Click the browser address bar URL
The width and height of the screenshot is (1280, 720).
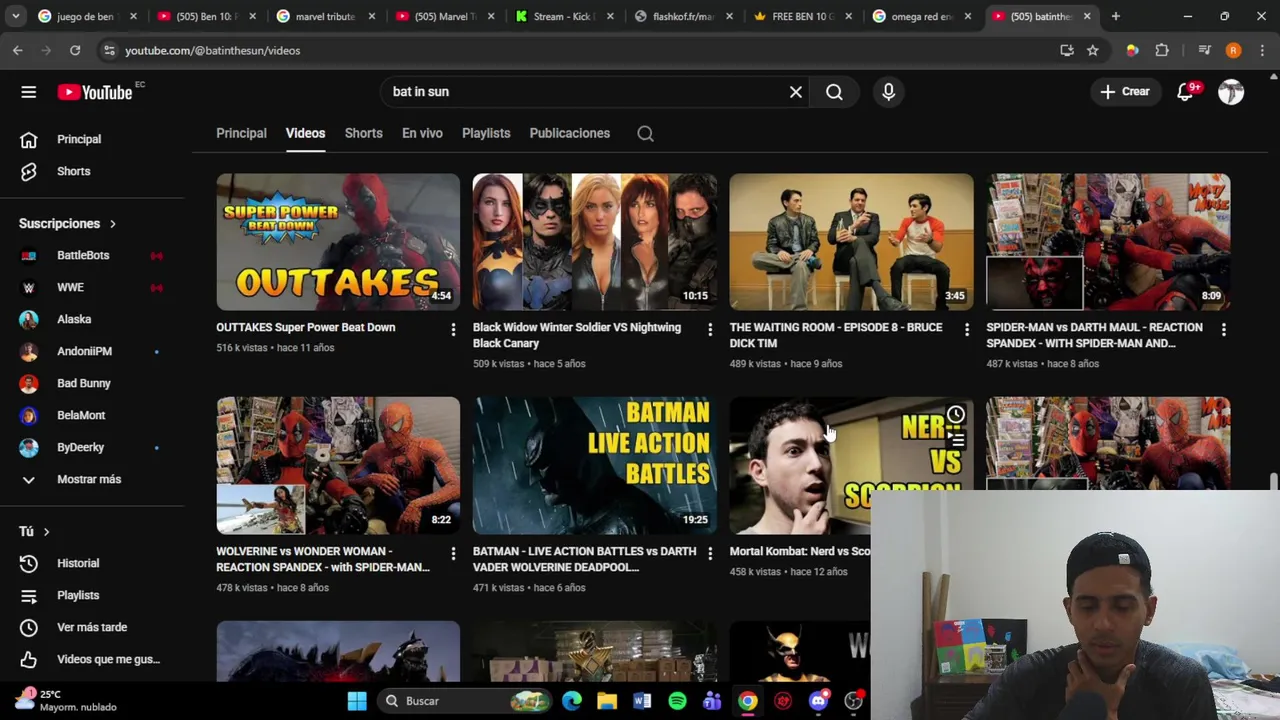click(212, 50)
